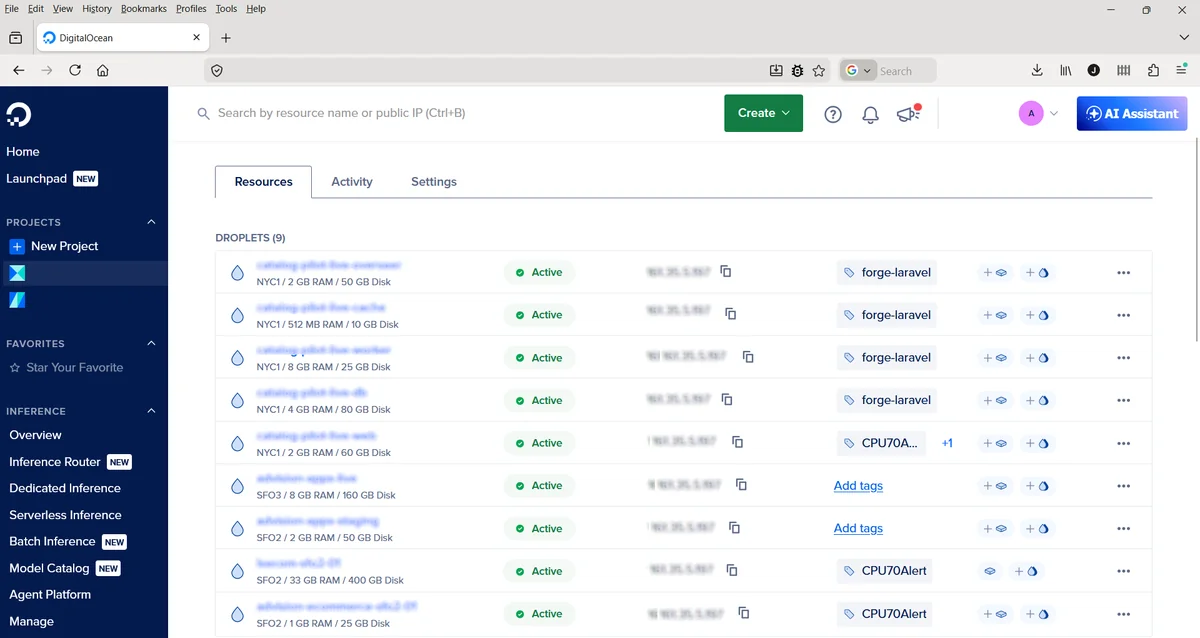Open the Create dropdown button
The image size is (1200, 638).
[x=763, y=113]
